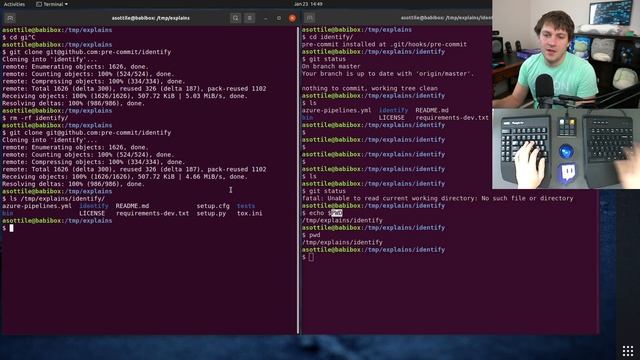This screenshot has height=360, width=640.
Task: Click the '5.03 MiB/s' Receiving objects line
Action: (125, 96)
